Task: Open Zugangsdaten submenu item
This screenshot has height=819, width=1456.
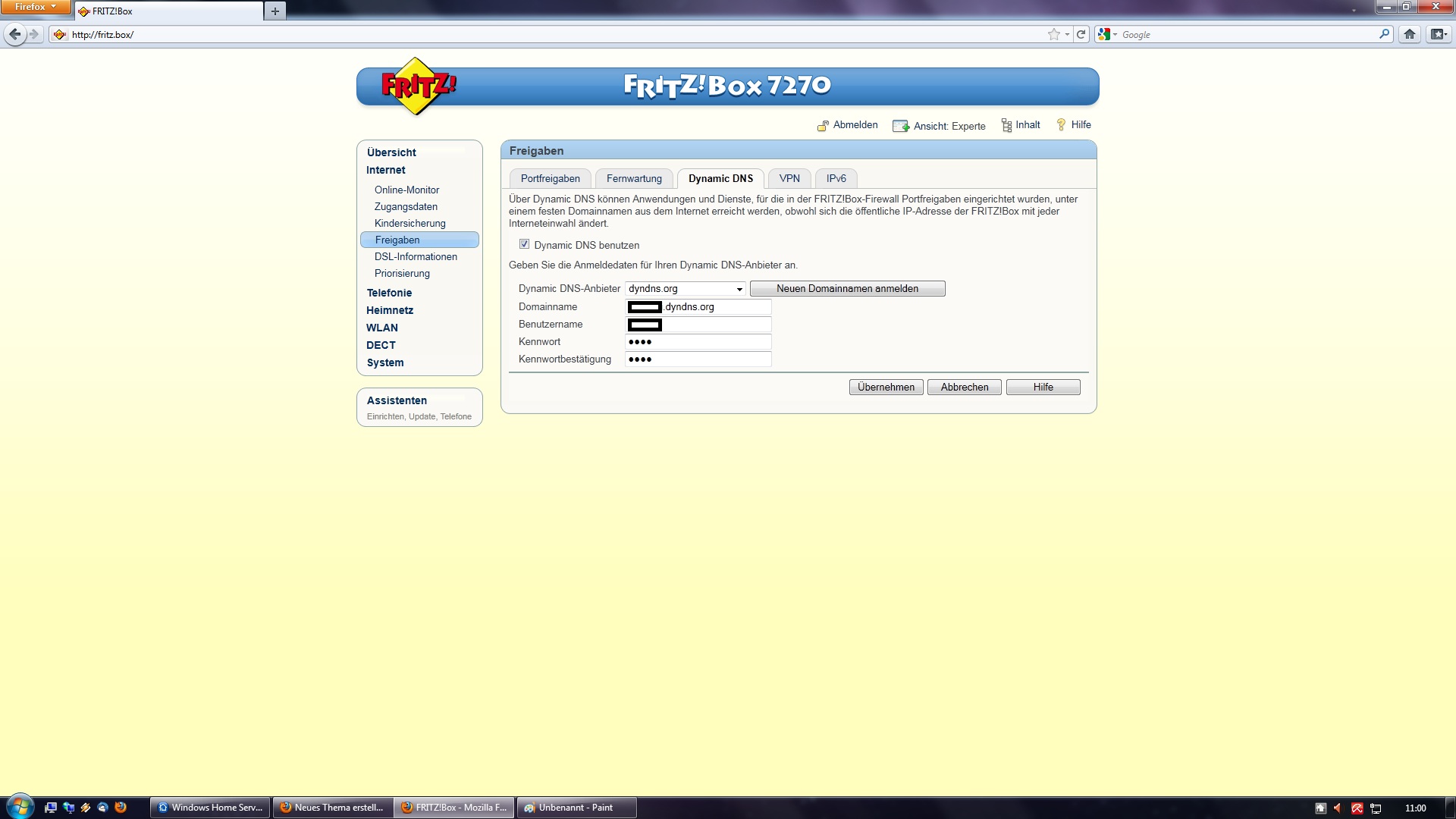Action: click(406, 206)
